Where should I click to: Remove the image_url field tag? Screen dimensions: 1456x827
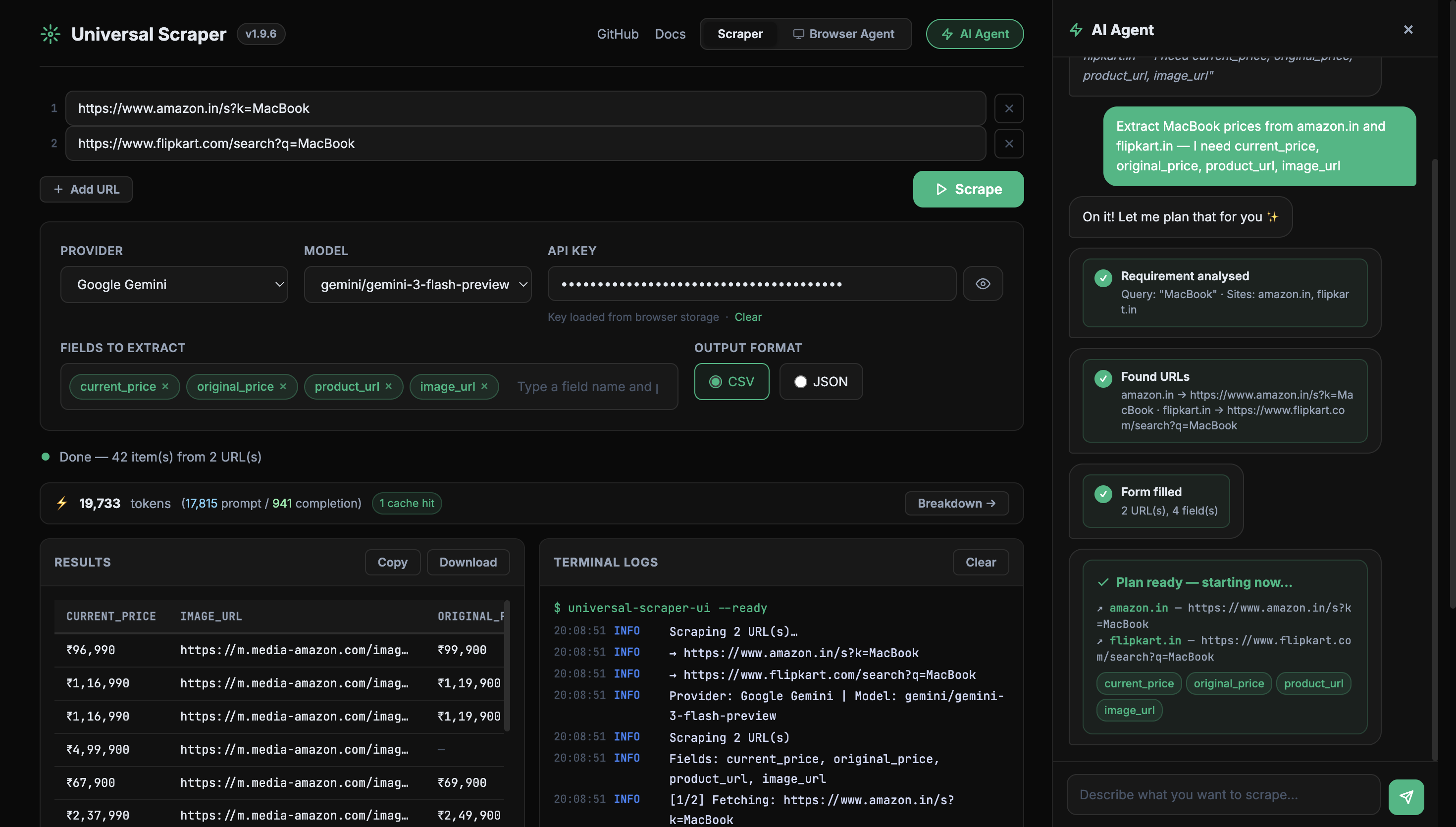click(x=484, y=386)
